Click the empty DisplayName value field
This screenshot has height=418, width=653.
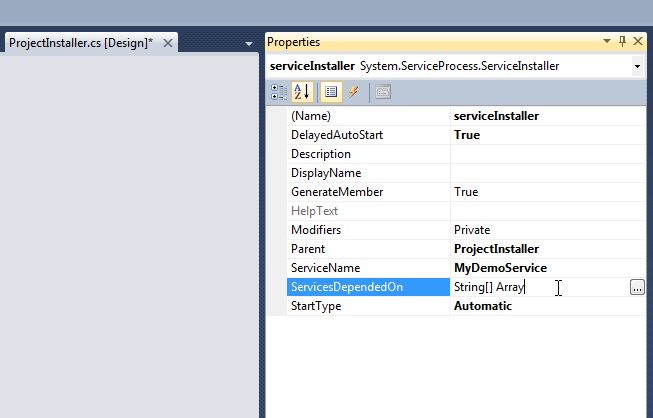coord(548,173)
